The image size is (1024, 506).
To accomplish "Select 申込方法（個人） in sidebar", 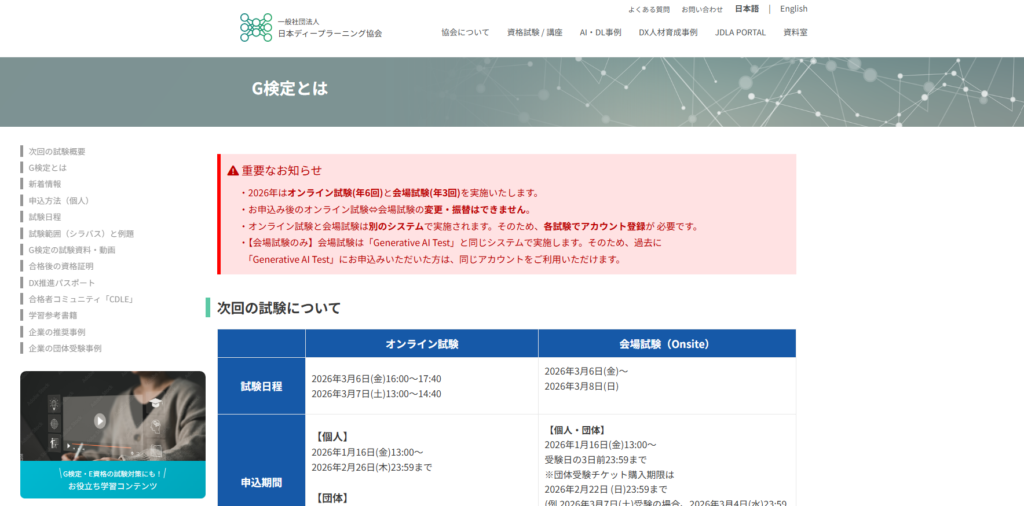I will (x=59, y=200).
